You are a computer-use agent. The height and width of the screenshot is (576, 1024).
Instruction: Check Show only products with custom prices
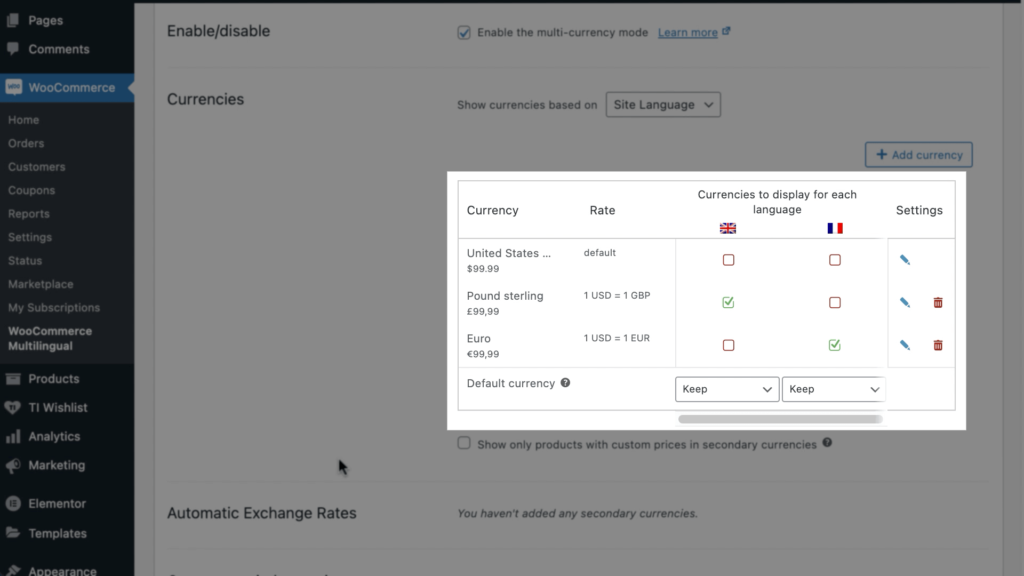pyautogui.click(x=464, y=443)
